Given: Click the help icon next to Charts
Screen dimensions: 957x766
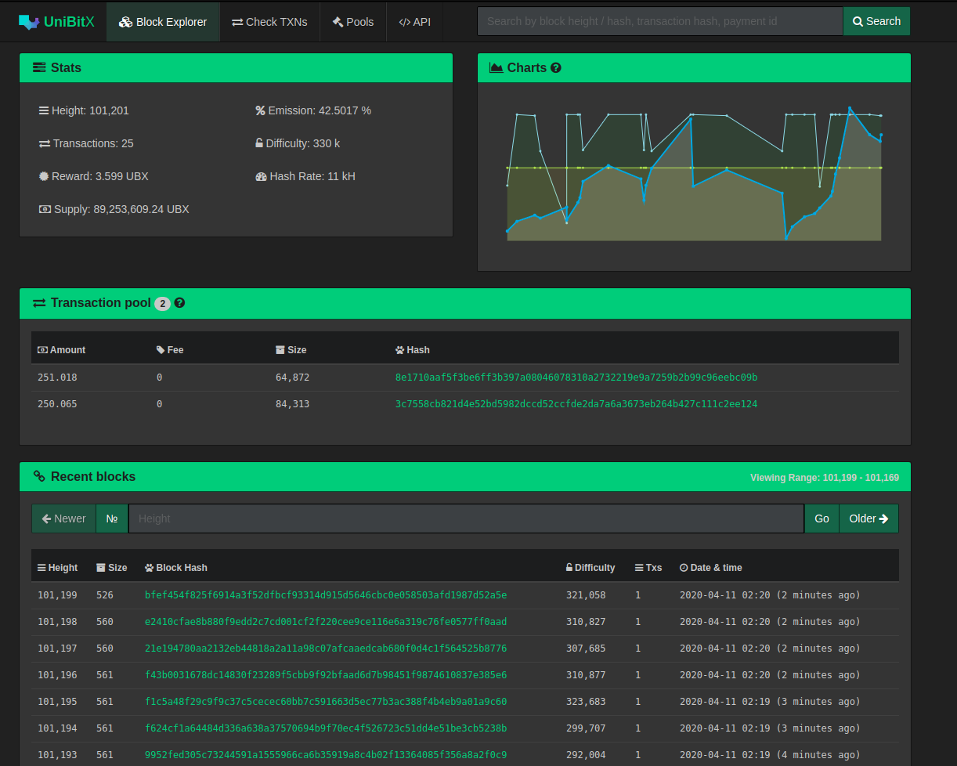Looking at the screenshot, I should click(x=556, y=68).
